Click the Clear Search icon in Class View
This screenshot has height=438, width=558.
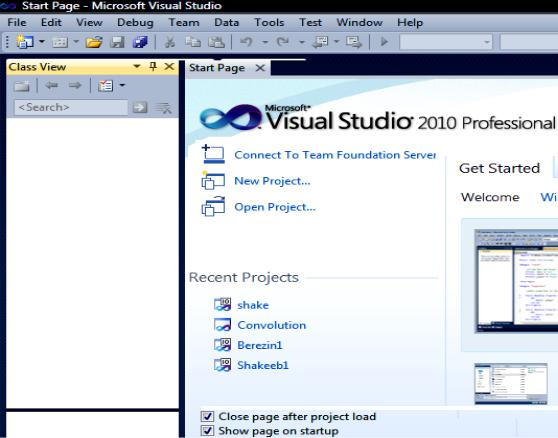[x=164, y=108]
